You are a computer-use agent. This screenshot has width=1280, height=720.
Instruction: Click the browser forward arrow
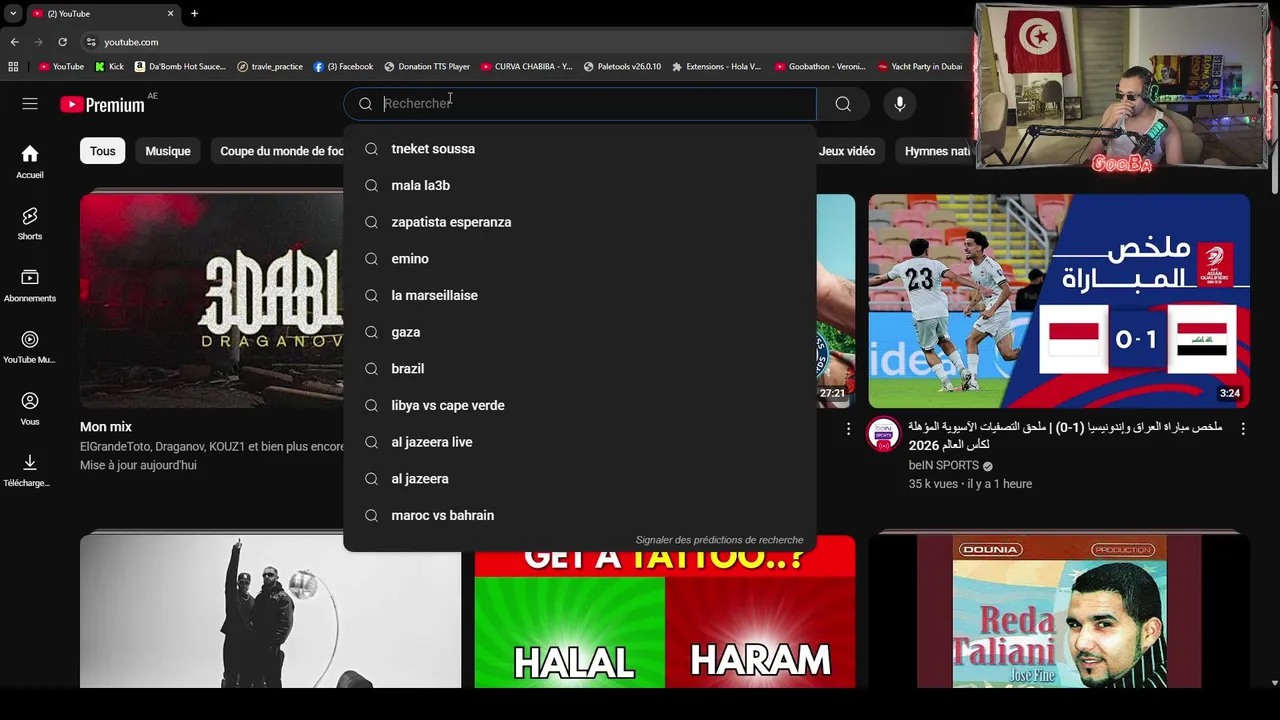(38, 42)
